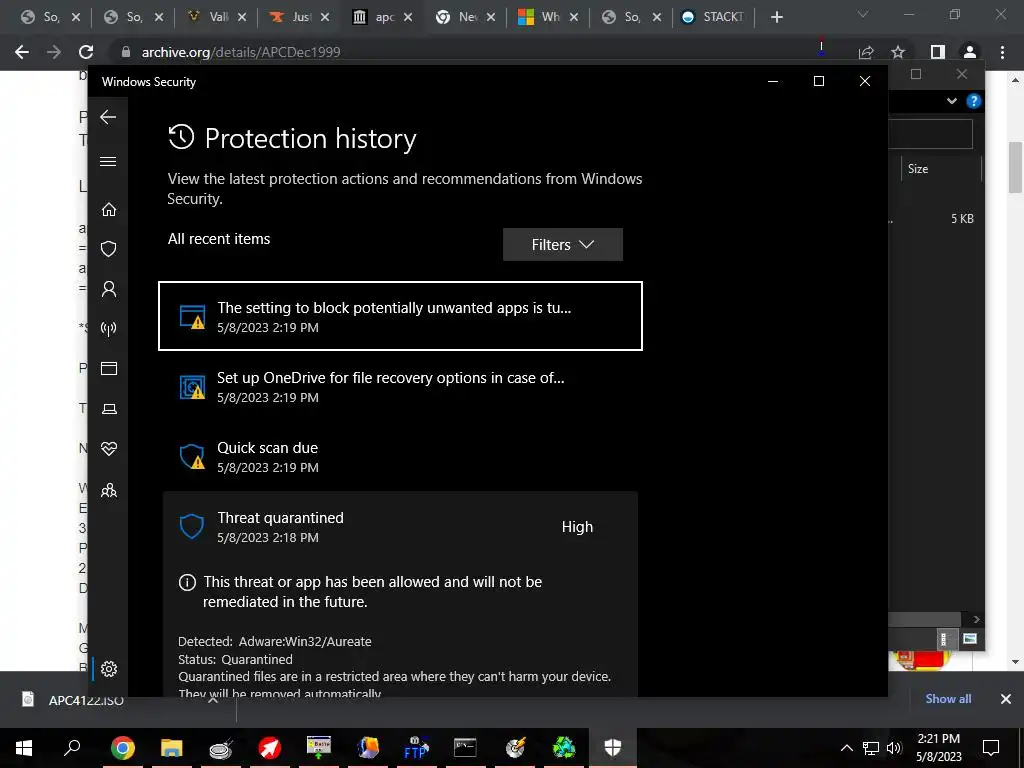
Task: Close the Chrome downloads bar
Action: [x=1006, y=699]
